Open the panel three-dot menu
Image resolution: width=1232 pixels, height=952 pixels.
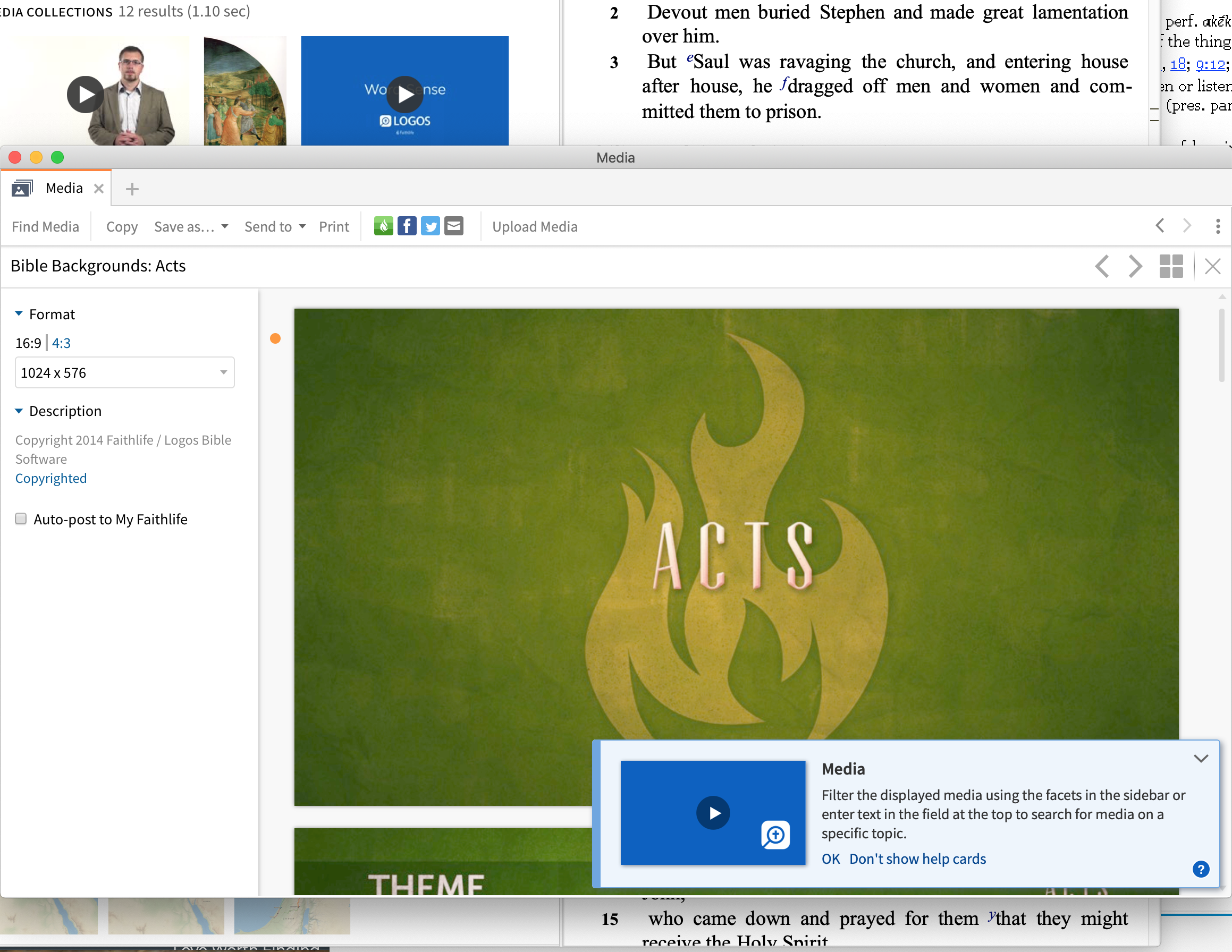coord(1218,226)
